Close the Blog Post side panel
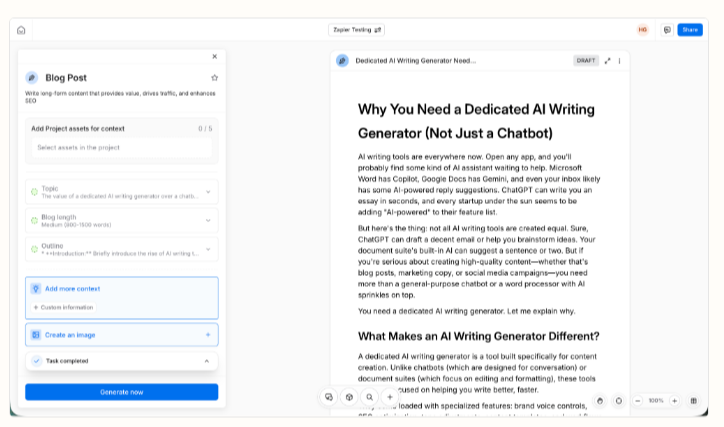The image size is (724, 427). [214, 57]
